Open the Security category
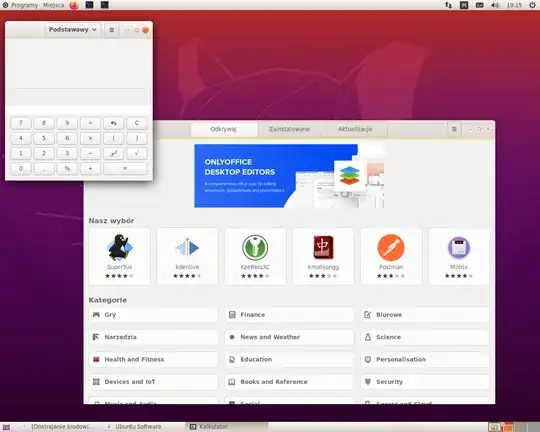This screenshot has height=432, width=540. pyautogui.click(x=425, y=382)
